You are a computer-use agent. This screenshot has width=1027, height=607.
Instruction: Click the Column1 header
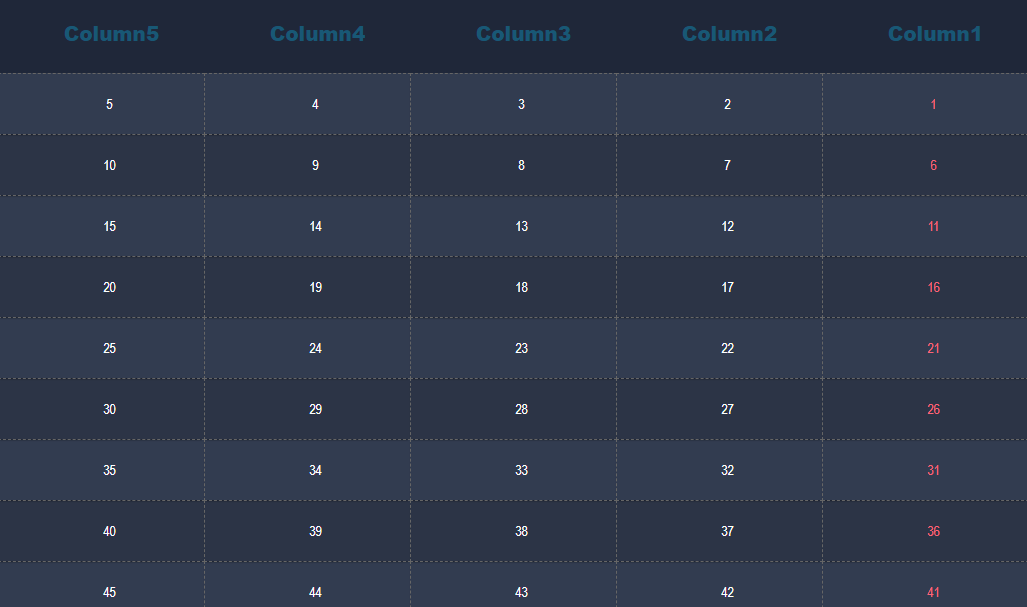(935, 33)
